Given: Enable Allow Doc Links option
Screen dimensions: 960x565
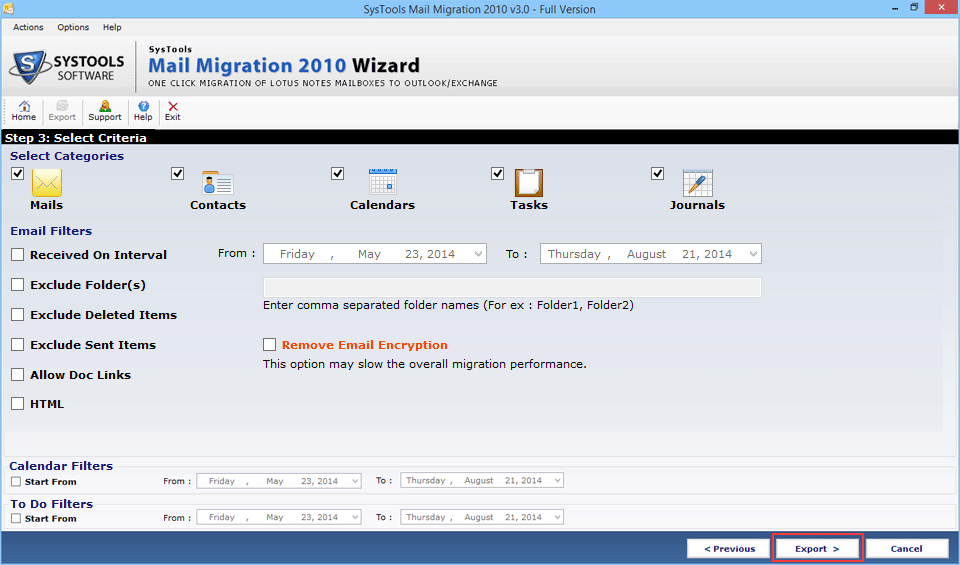Looking at the screenshot, I should pyautogui.click(x=18, y=375).
